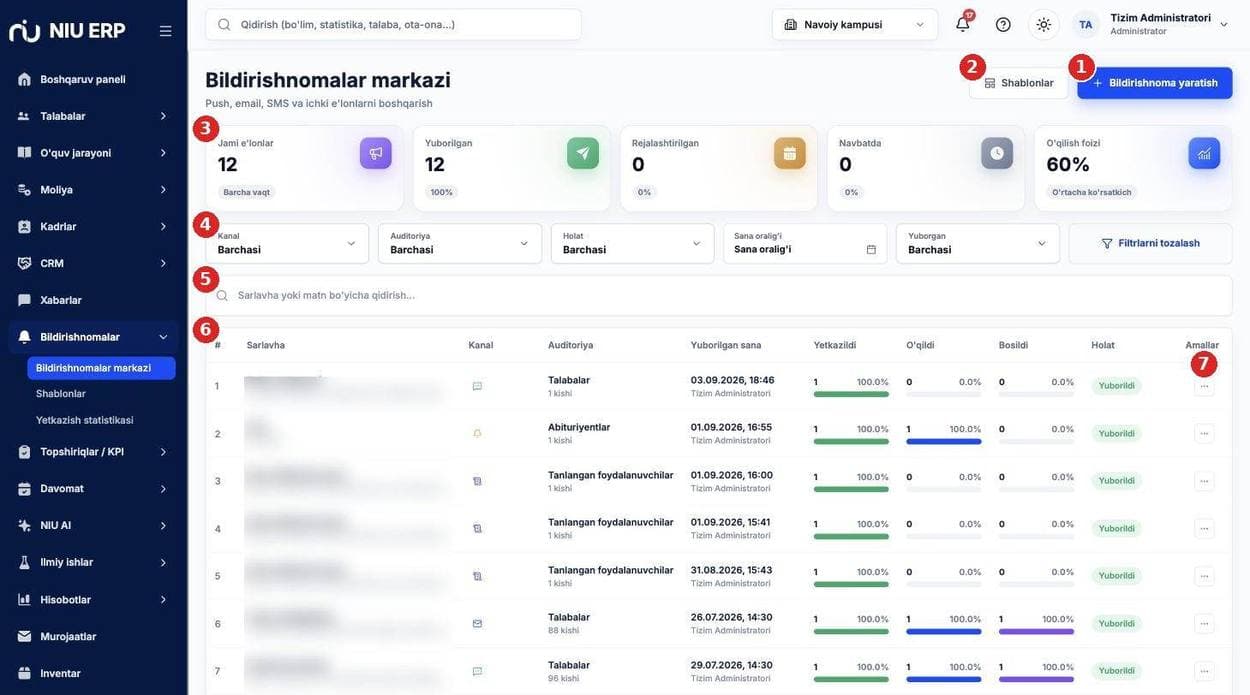Screen dimensions: 1250x695
Task: Click the calendar icon in Sana oralig'i field
Action: point(871,249)
